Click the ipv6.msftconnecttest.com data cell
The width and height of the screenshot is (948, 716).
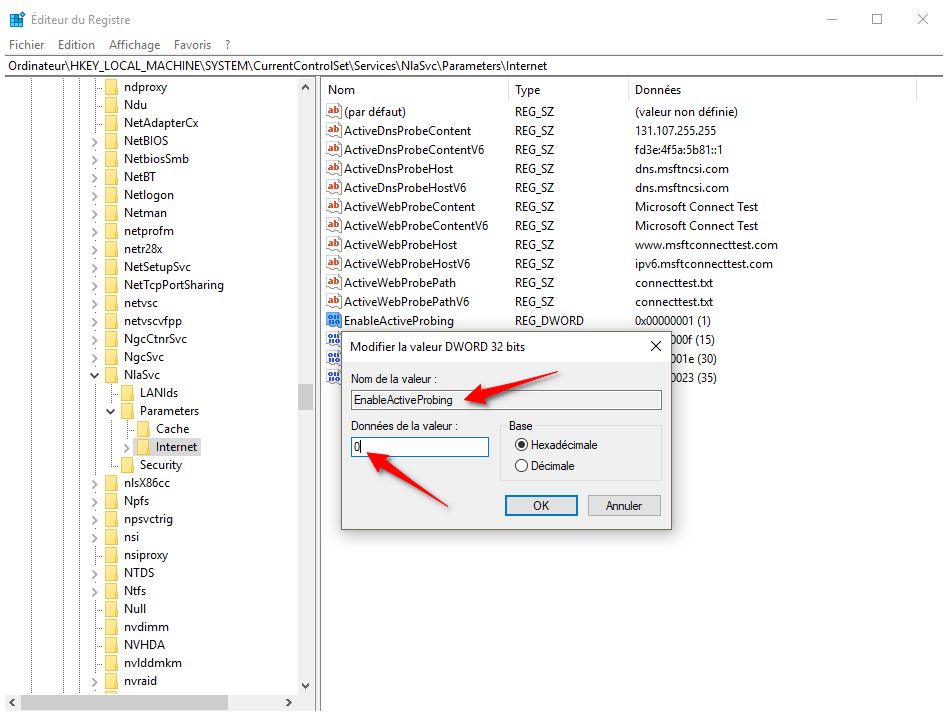tap(704, 264)
